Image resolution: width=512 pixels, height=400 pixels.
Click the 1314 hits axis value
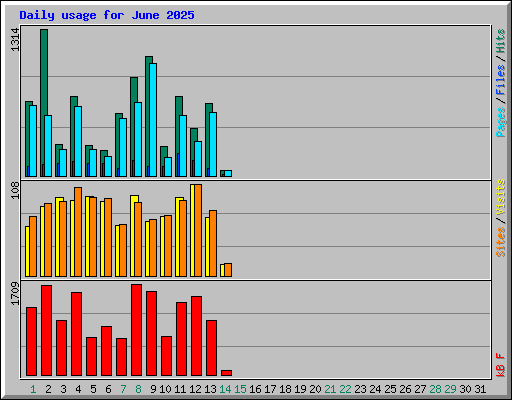click(15, 40)
